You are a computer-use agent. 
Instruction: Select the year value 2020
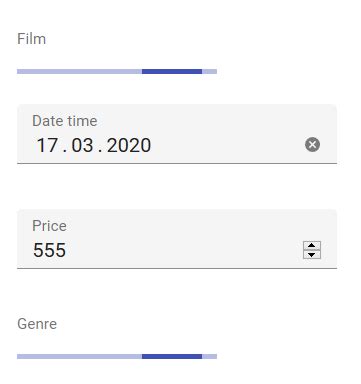[x=129, y=145]
